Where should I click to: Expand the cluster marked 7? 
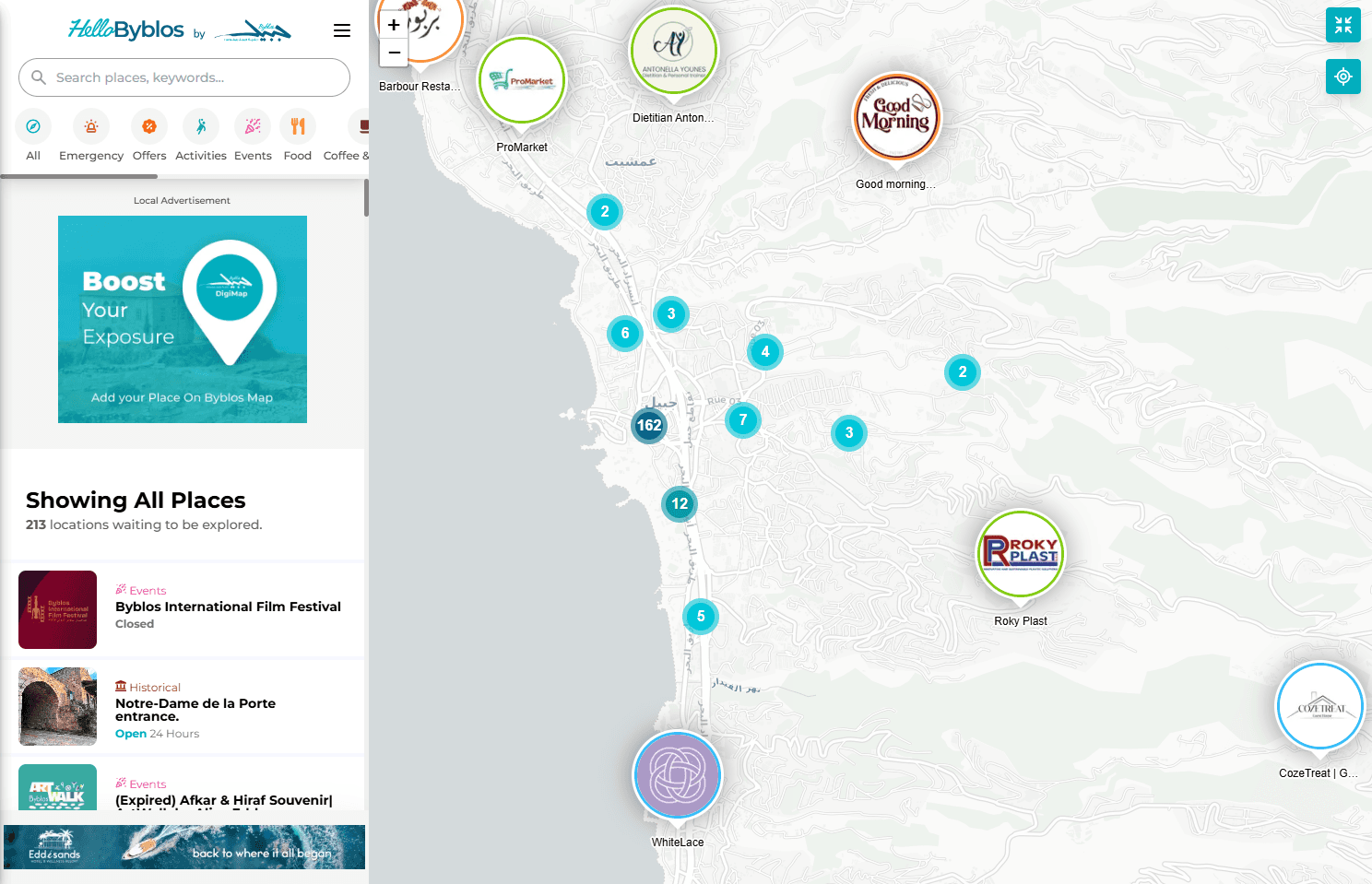[x=743, y=420]
